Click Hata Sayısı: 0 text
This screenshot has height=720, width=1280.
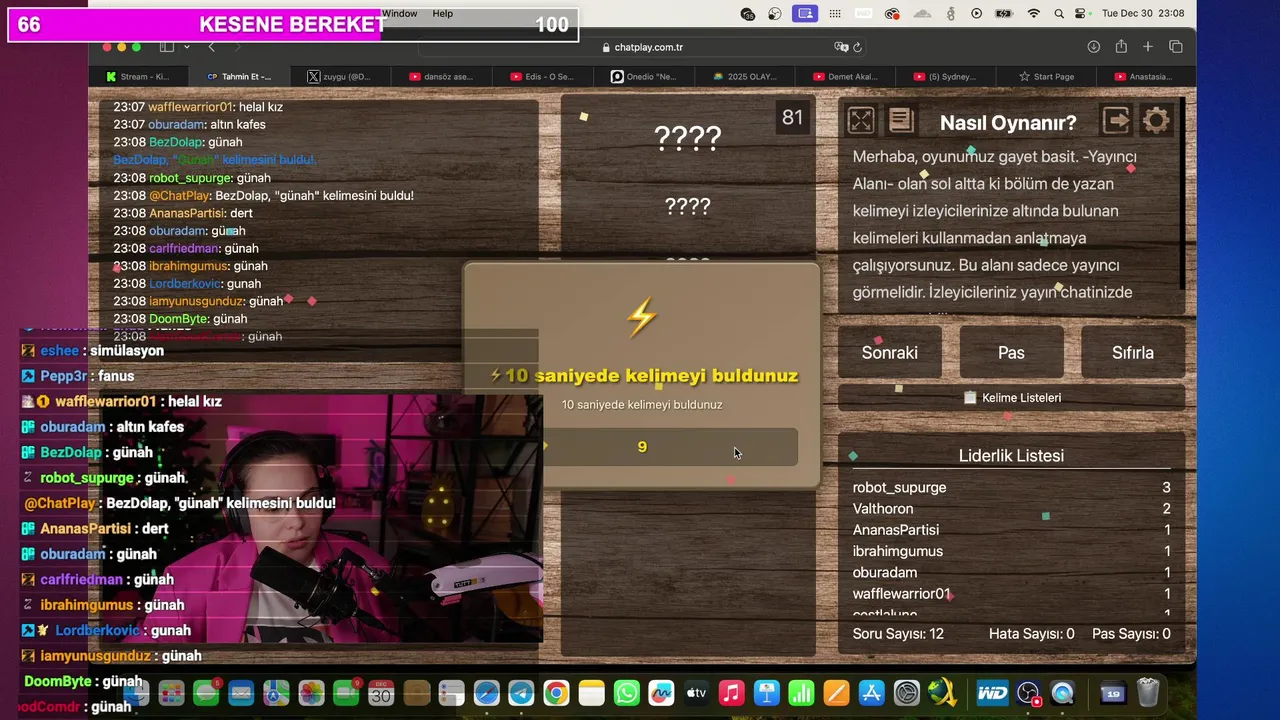click(x=1032, y=634)
